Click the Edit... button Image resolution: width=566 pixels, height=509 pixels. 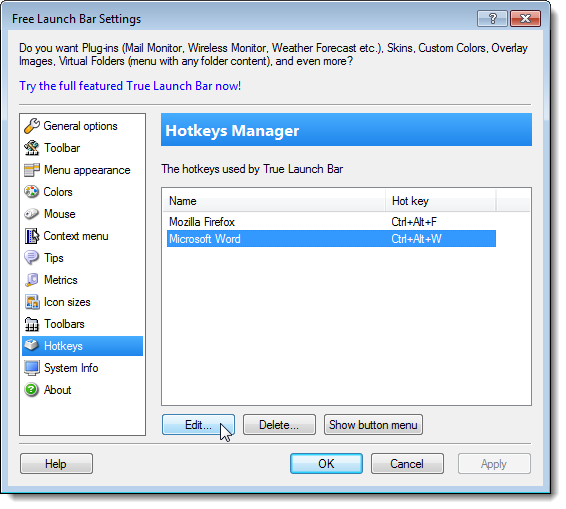(x=198, y=425)
